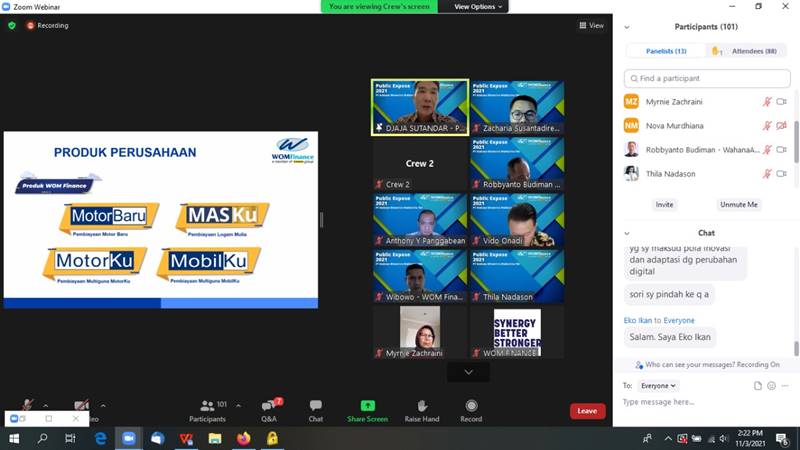Screen dimensions: 800x450
Task: Click the Invite button
Action: [x=663, y=204]
